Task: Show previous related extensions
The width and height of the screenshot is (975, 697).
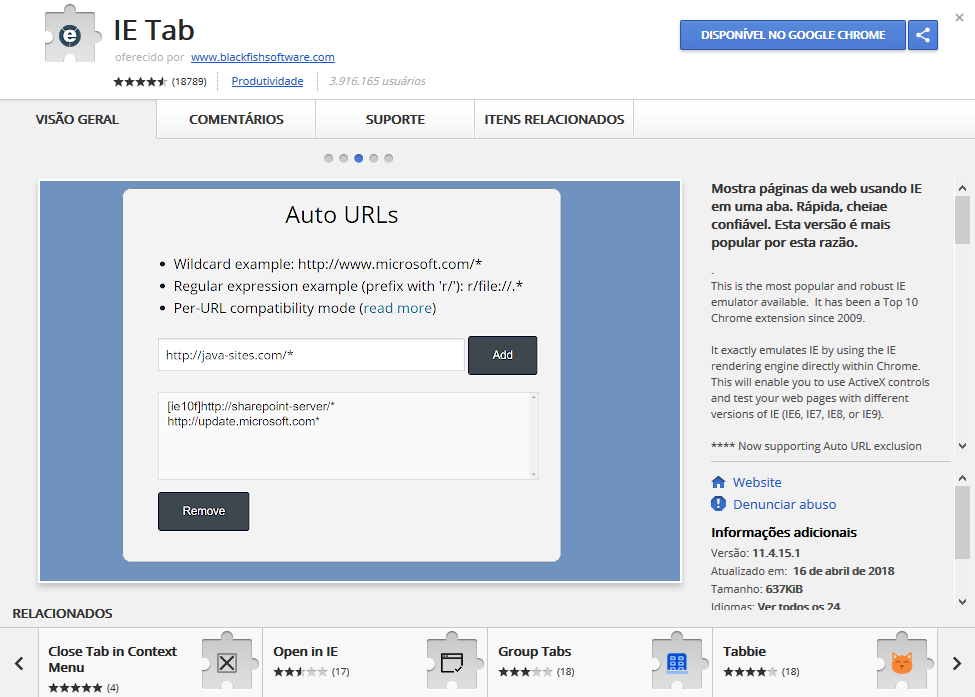Action: [19, 663]
